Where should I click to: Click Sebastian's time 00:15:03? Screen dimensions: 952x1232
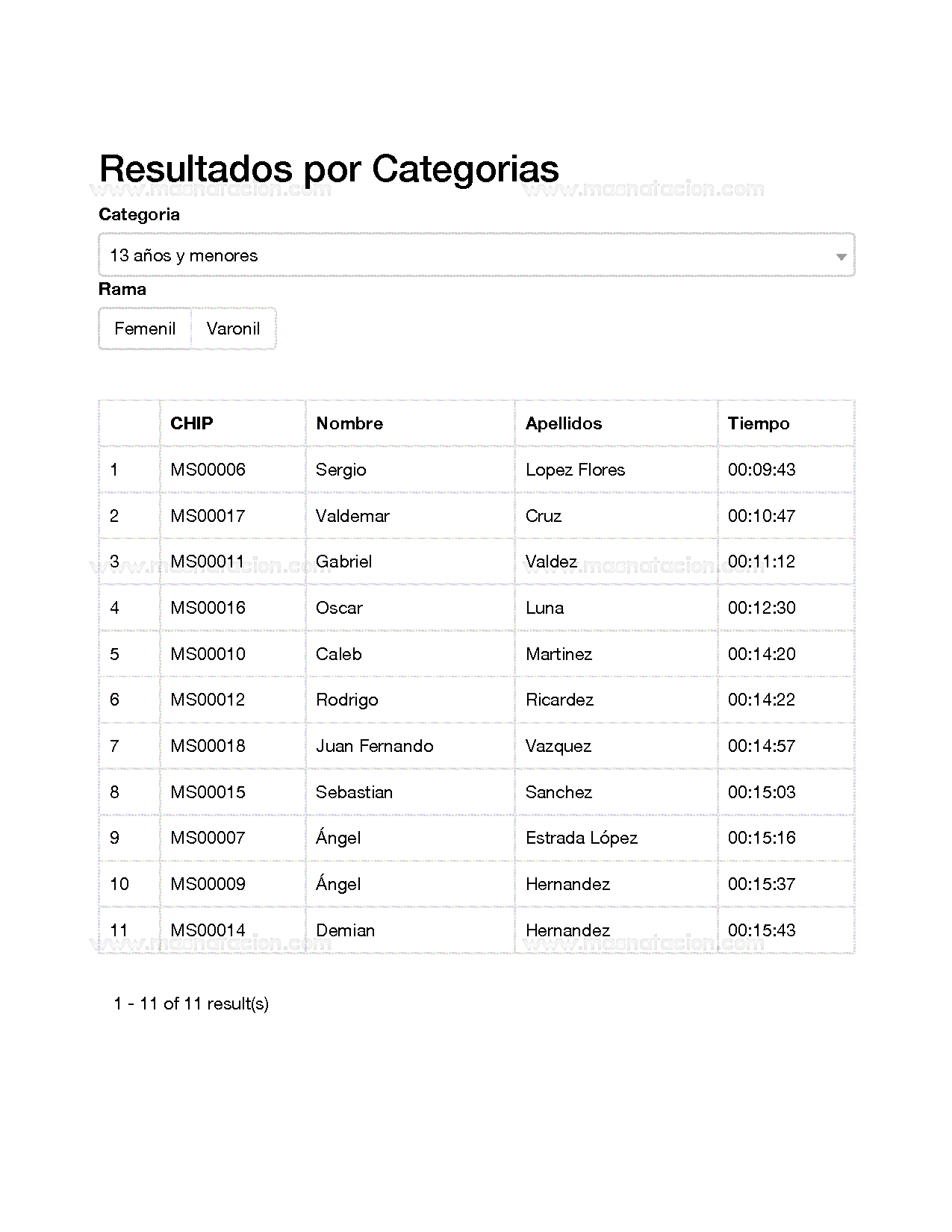(762, 792)
